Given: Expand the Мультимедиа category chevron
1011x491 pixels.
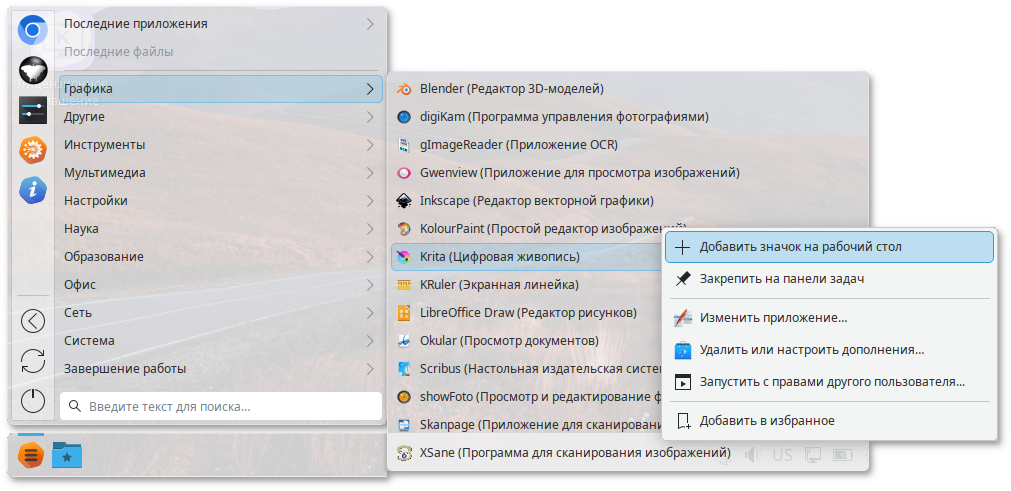Looking at the screenshot, I should point(370,173).
